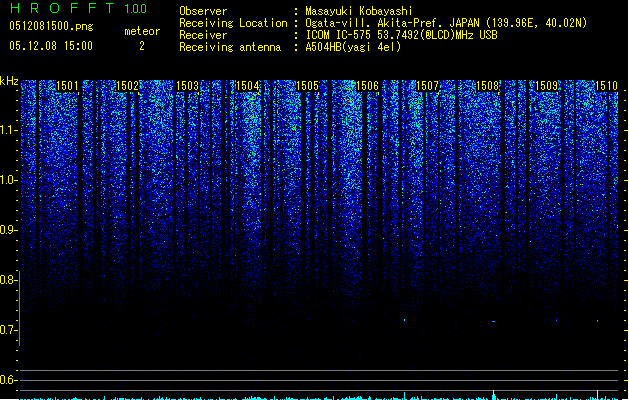Select the 1503 time marker
The image size is (629, 400).
187,86
